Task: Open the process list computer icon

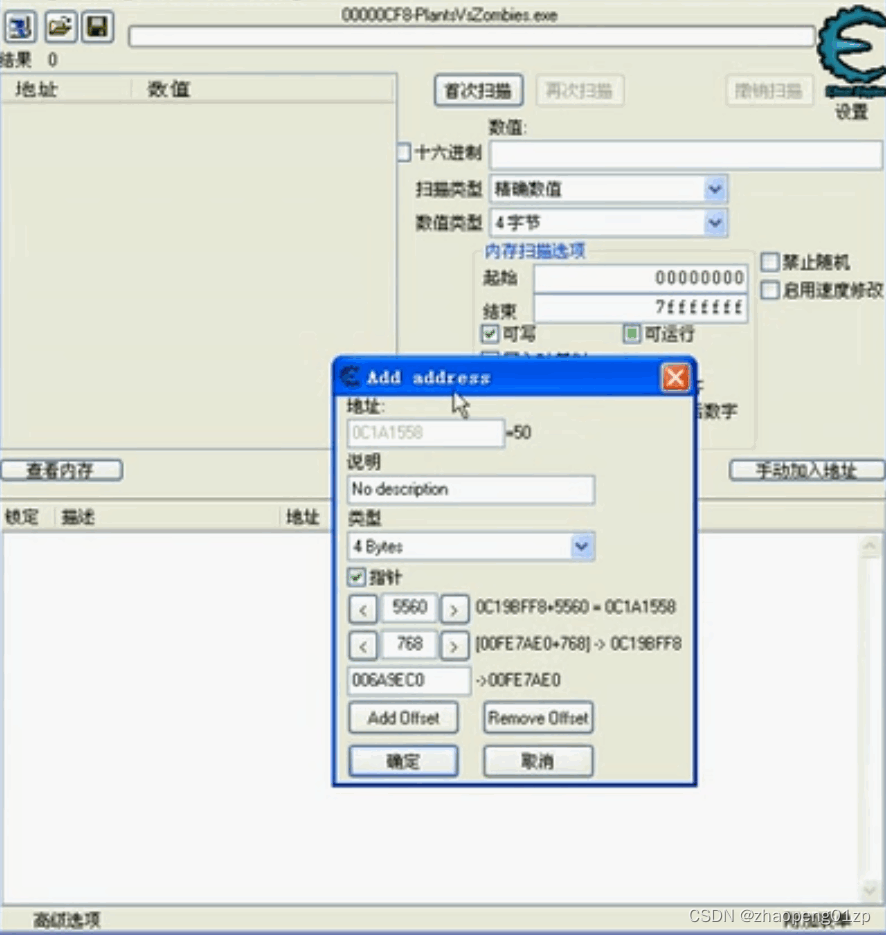Action: [x=21, y=27]
